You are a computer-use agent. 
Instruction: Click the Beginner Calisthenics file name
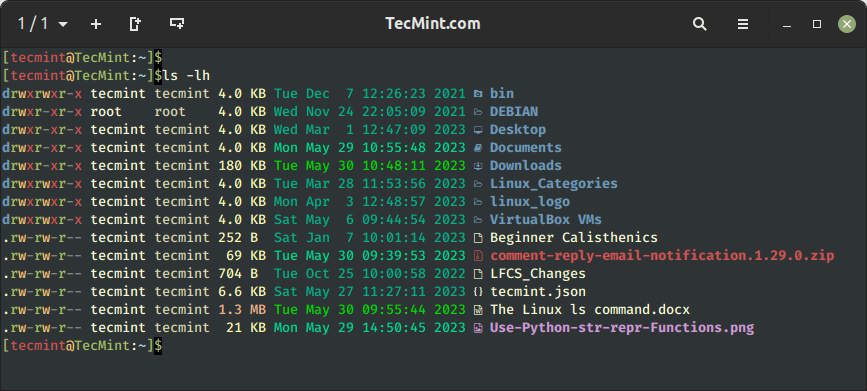click(574, 238)
